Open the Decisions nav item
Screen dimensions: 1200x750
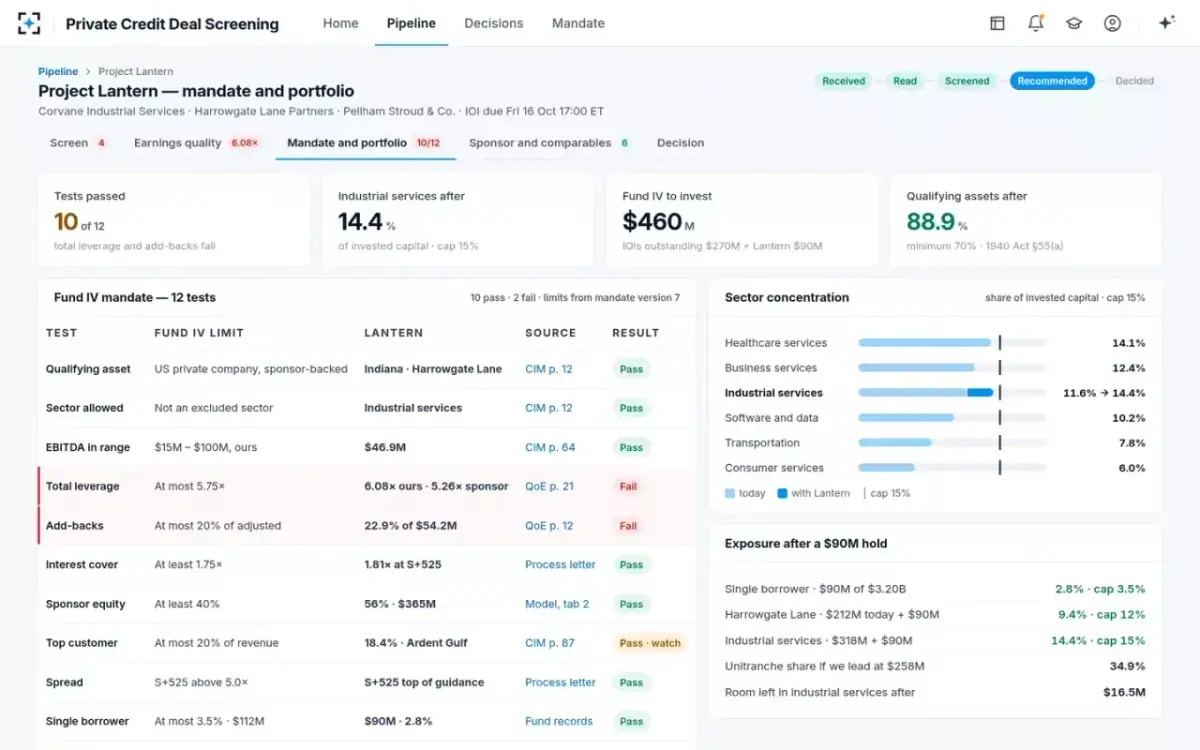click(494, 23)
